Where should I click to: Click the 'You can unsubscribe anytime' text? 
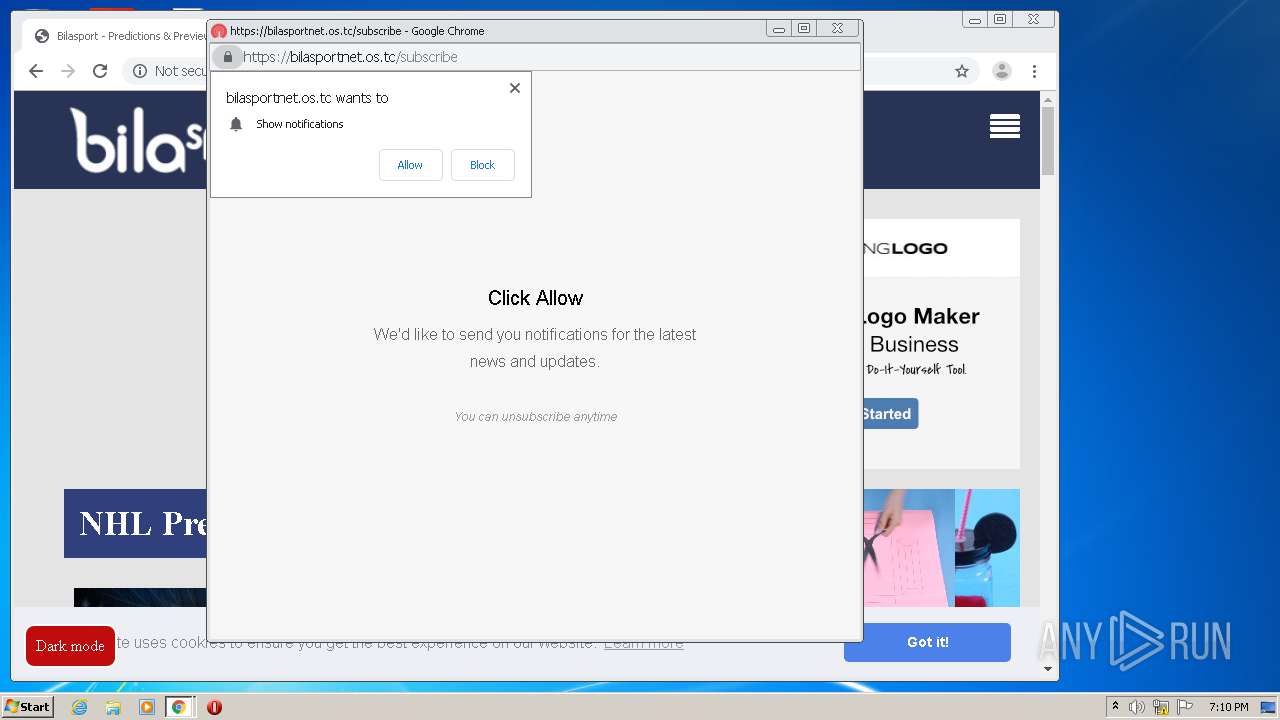pos(536,417)
